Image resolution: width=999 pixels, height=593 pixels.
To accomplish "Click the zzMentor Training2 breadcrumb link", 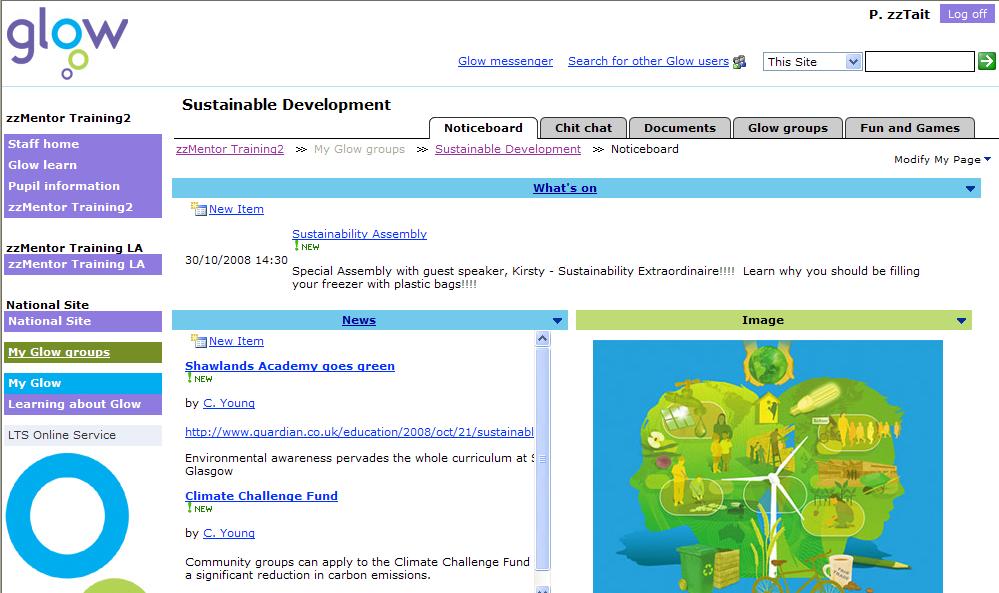I will pyautogui.click(x=230, y=149).
